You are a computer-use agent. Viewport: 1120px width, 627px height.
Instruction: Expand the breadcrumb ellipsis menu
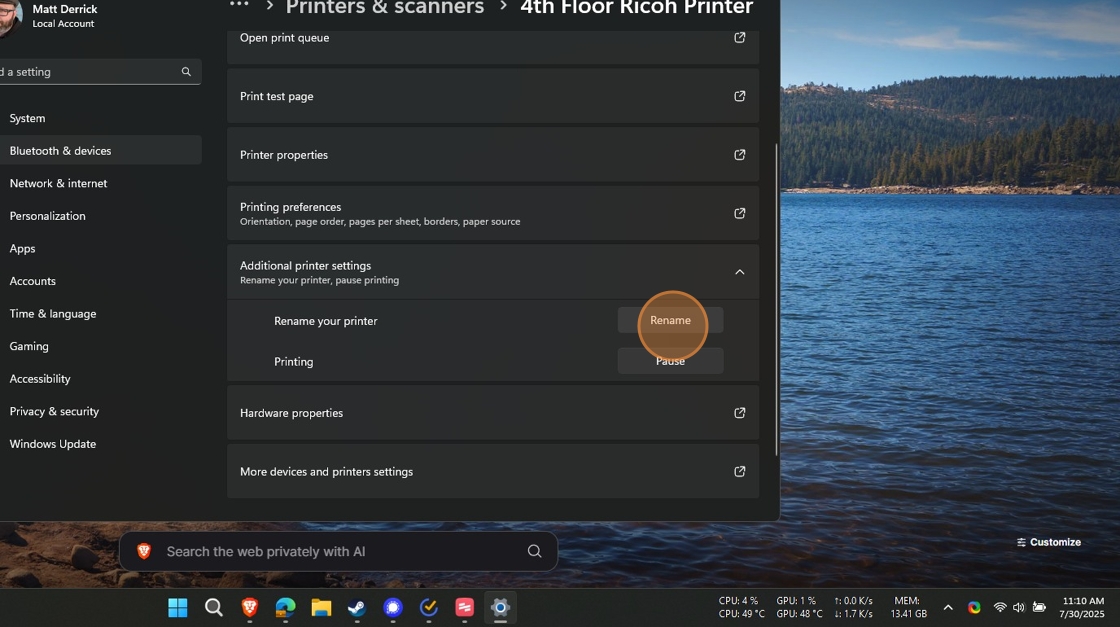point(239,6)
